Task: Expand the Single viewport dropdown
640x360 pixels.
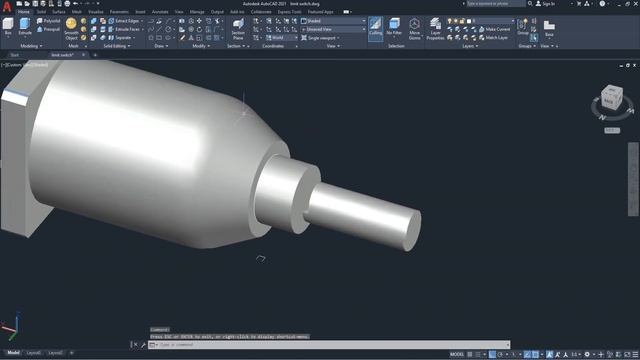Action: tap(321, 38)
